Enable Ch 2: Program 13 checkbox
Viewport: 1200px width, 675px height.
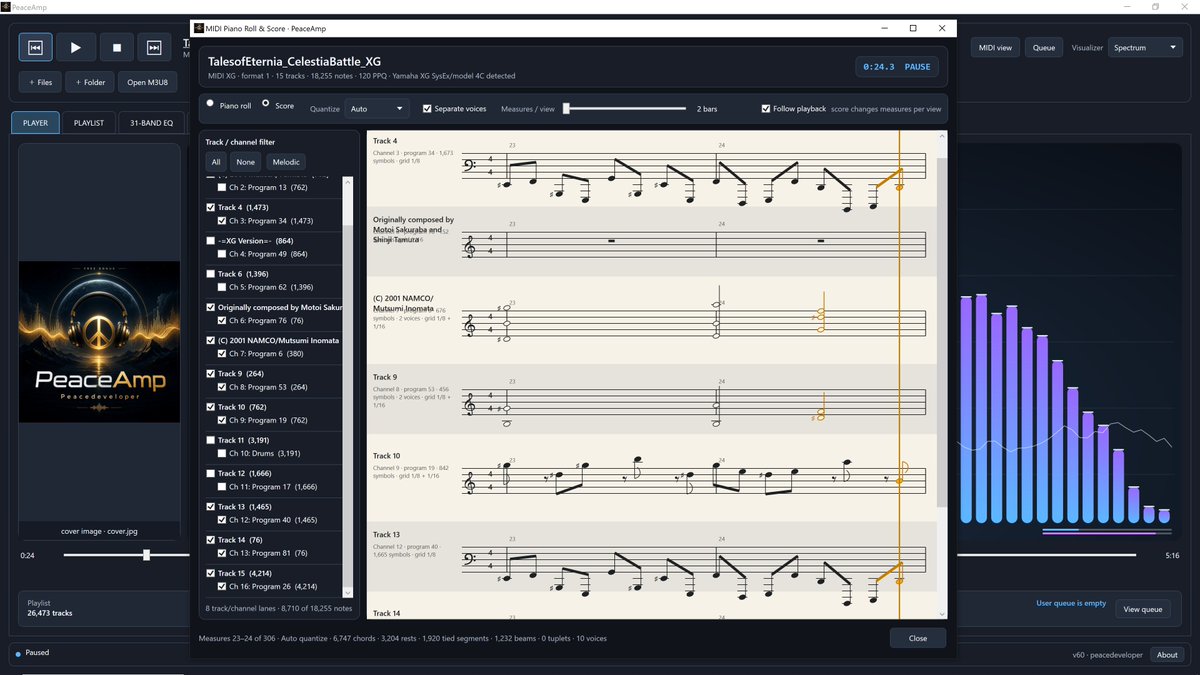pos(222,188)
